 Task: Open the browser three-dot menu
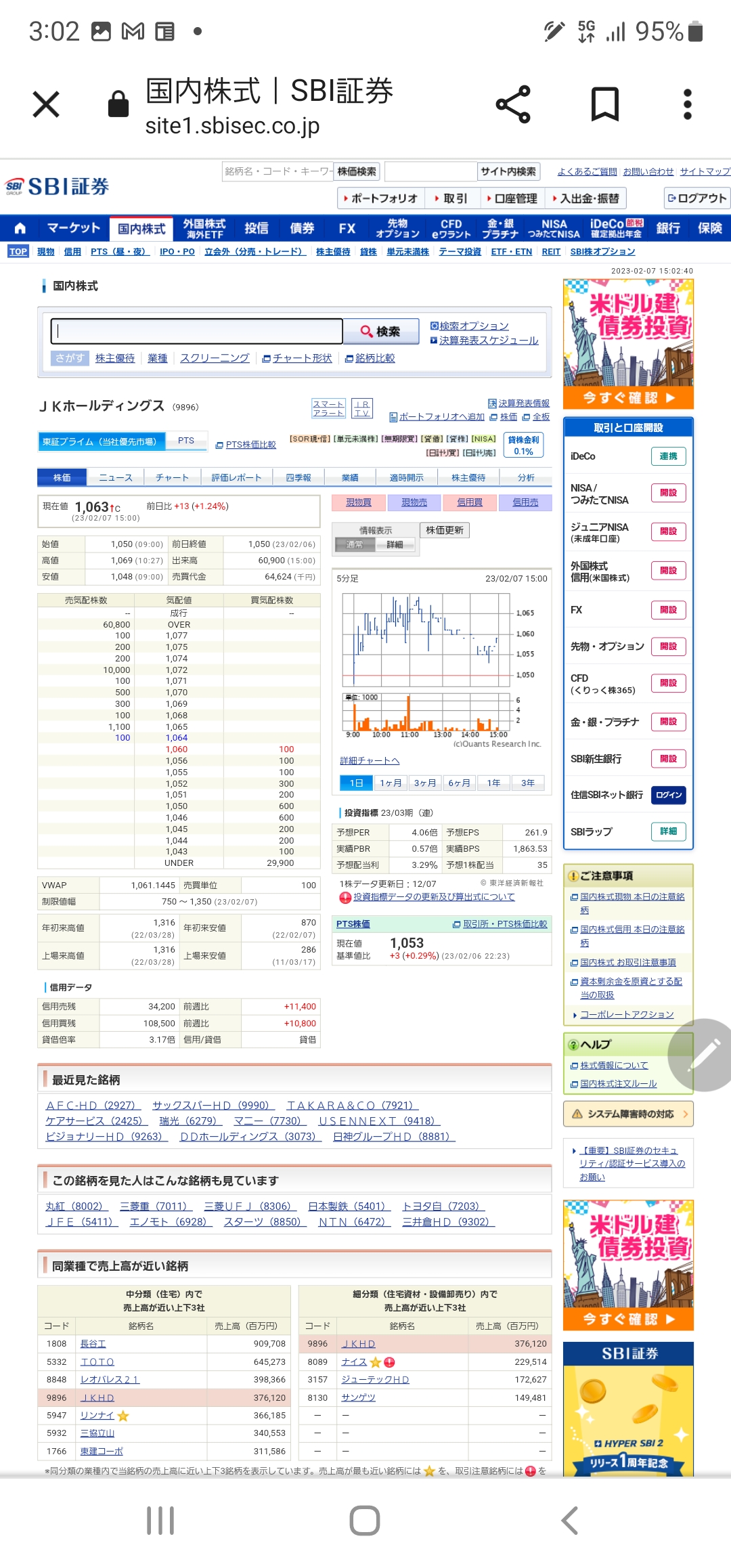pyautogui.click(x=688, y=104)
